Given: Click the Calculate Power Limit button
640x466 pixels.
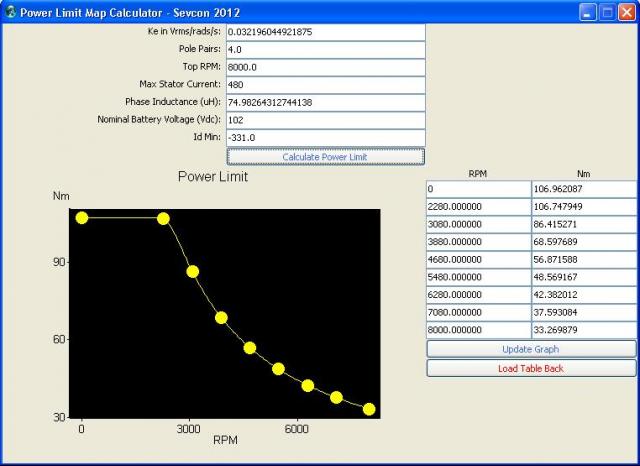Looking at the screenshot, I should 326,157.
